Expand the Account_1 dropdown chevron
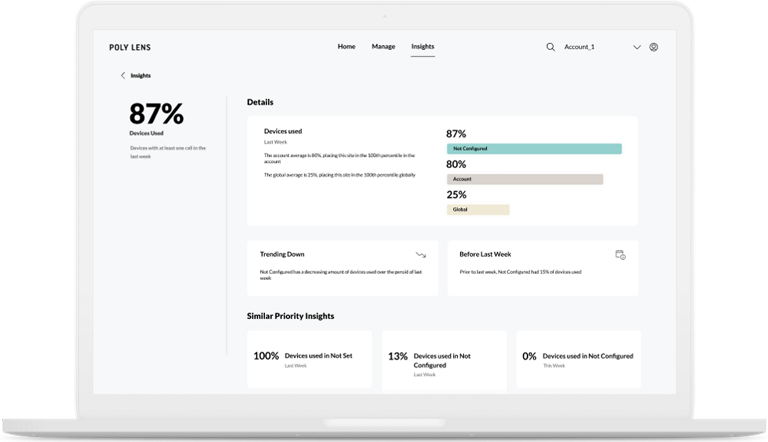Screen dimensions: 768x442 (637, 47)
